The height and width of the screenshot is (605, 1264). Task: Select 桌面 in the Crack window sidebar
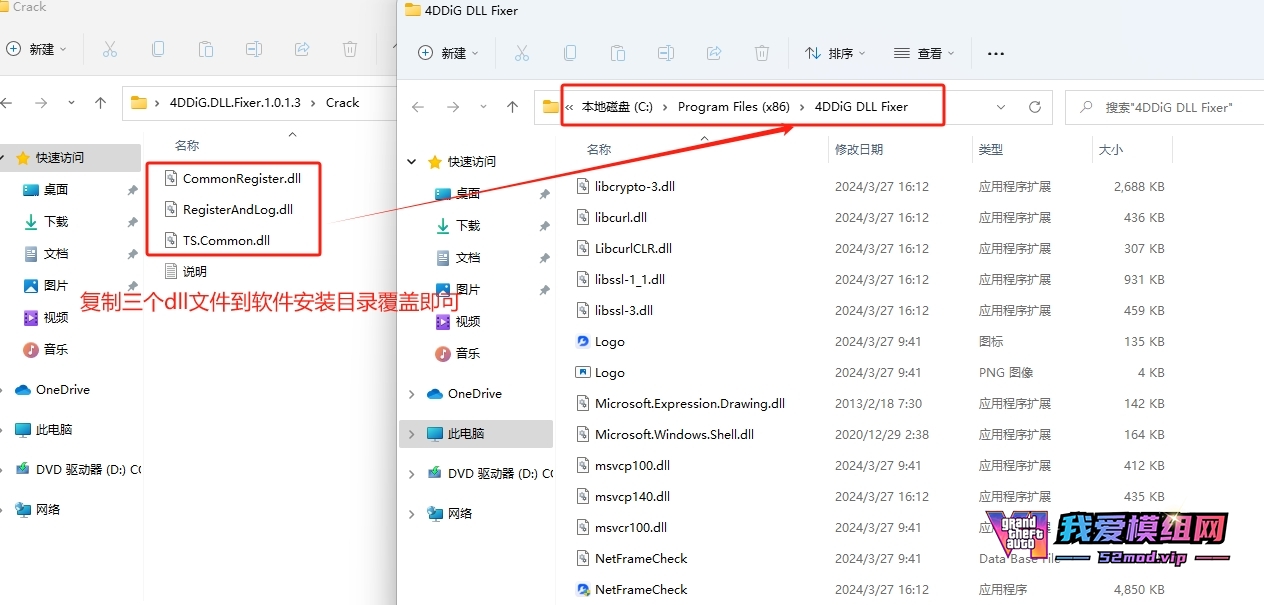56,190
